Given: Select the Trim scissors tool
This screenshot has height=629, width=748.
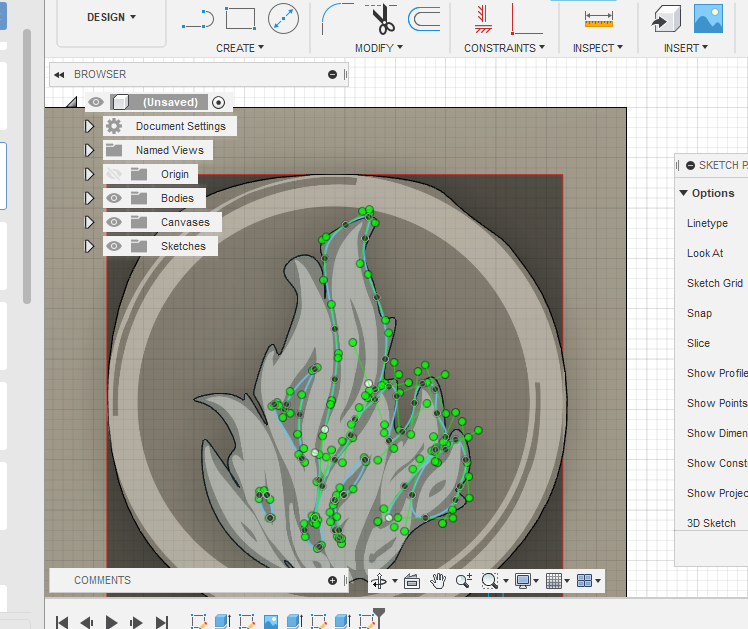Looking at the screenshot, I should pyautogui.click(x=382, y=19).
